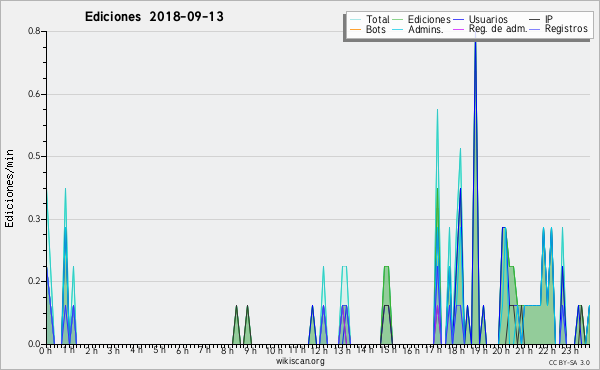Click the "12 h" x-axis label

tap(319, 350)
